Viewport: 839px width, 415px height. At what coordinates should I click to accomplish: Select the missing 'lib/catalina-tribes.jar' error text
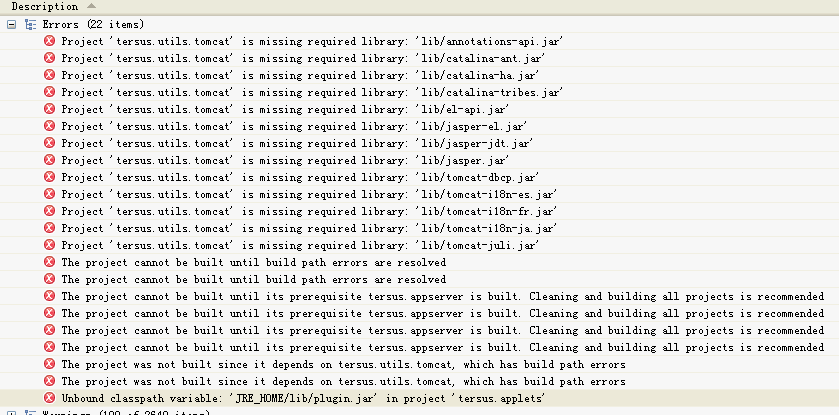coord(312,92)
